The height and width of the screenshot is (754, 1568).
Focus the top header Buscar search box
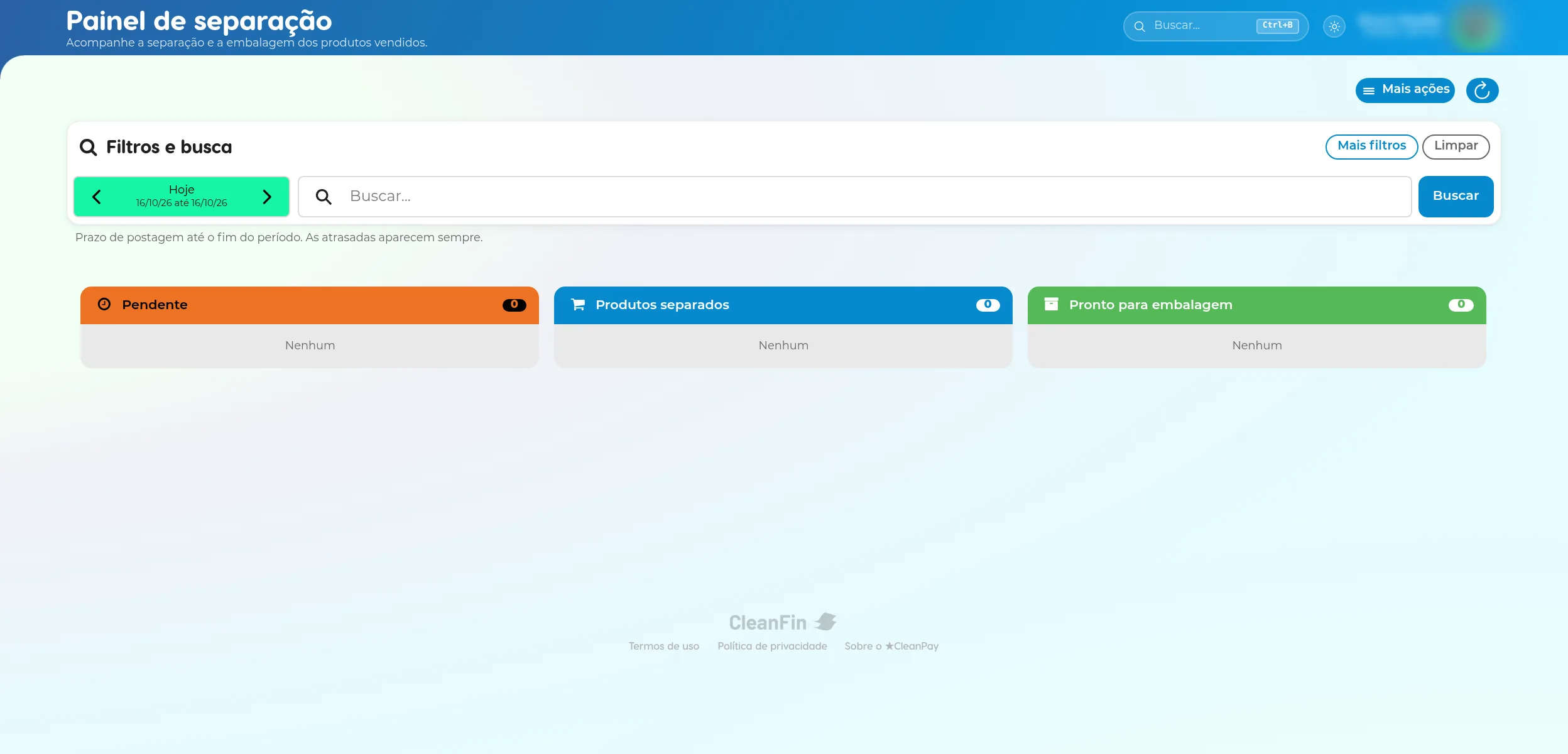point(1216,26)
